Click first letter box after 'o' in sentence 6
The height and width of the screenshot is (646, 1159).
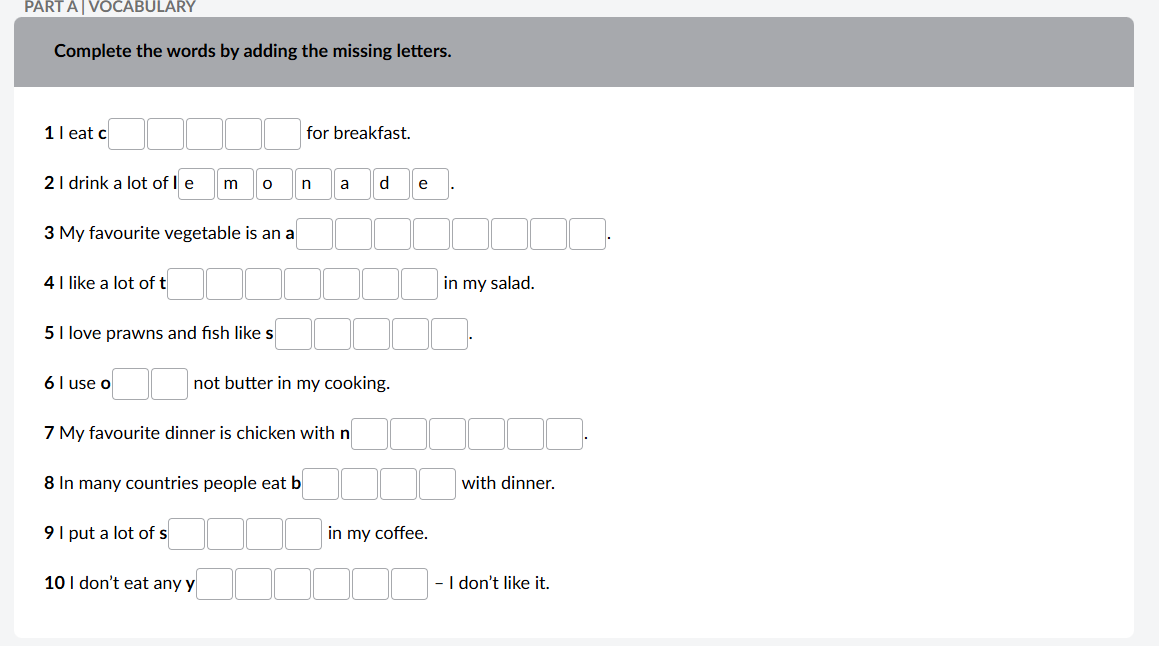[x=131, y=383]
